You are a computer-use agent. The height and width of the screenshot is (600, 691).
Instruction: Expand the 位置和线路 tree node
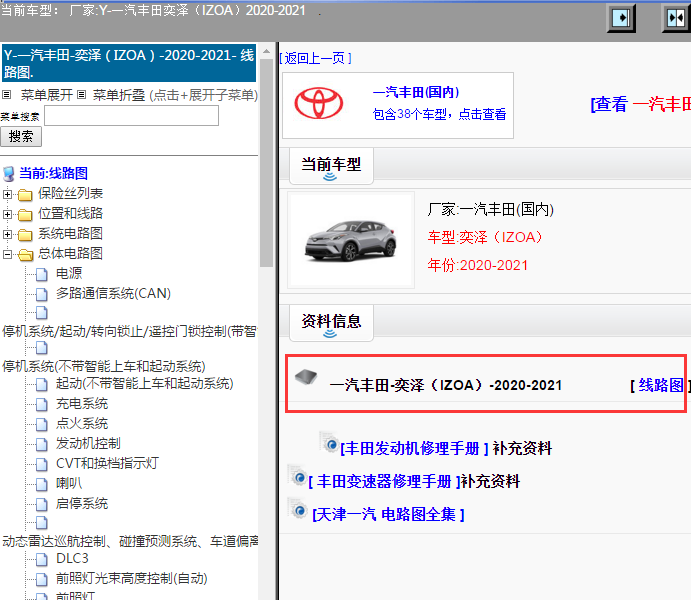(7, 215)
